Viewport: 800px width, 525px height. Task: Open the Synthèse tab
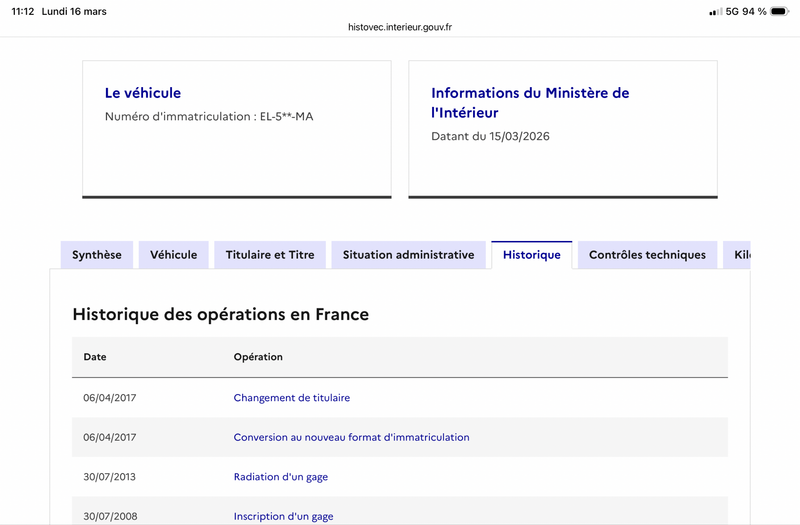click(x=97, y=255)
